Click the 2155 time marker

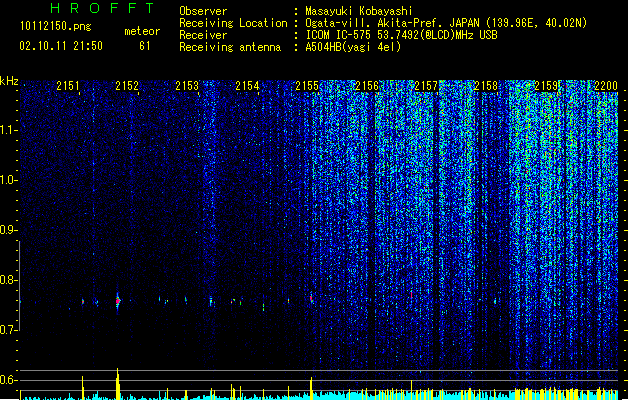point(307,85)
